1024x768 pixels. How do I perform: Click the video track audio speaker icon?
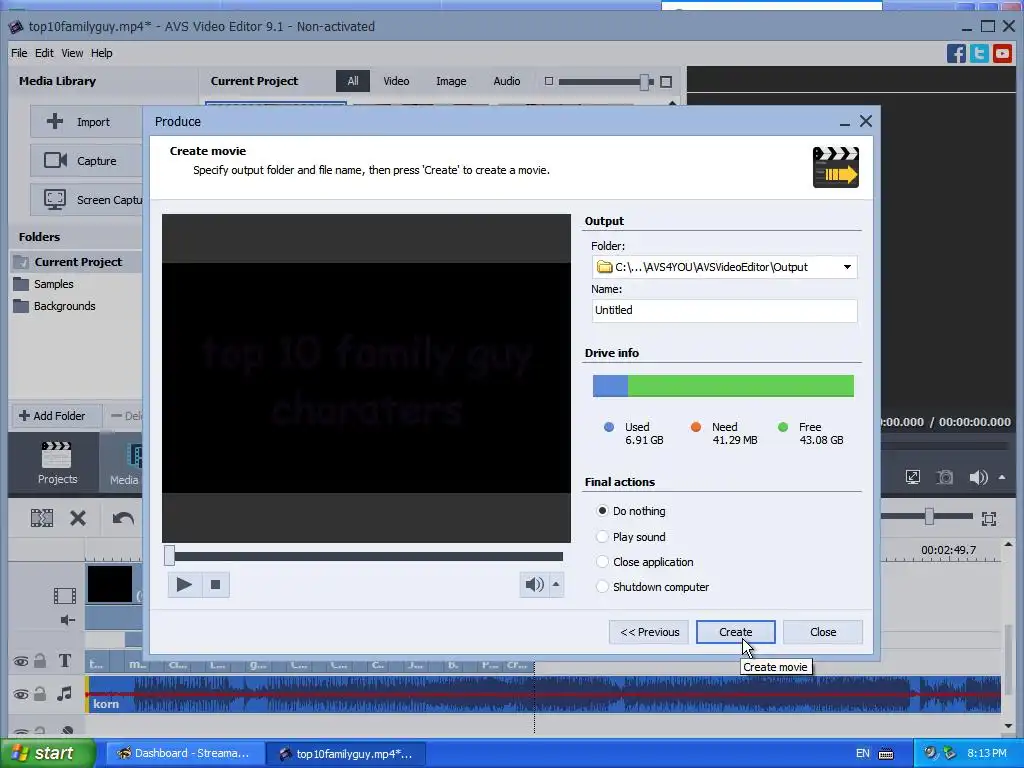(67, 620)
